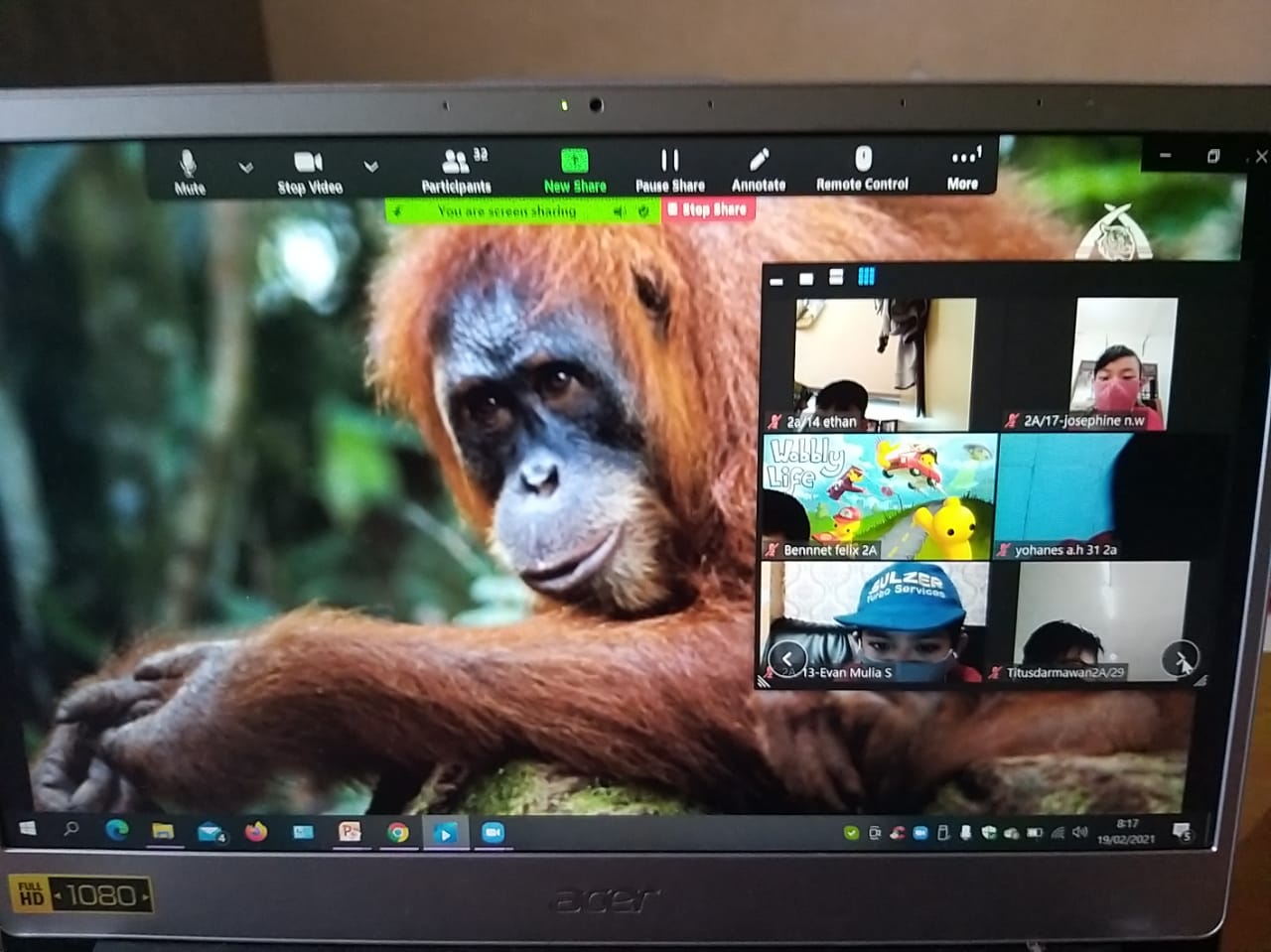Expand audio options arrow beside Mute
1271x952 pixels.
point(246,168)
